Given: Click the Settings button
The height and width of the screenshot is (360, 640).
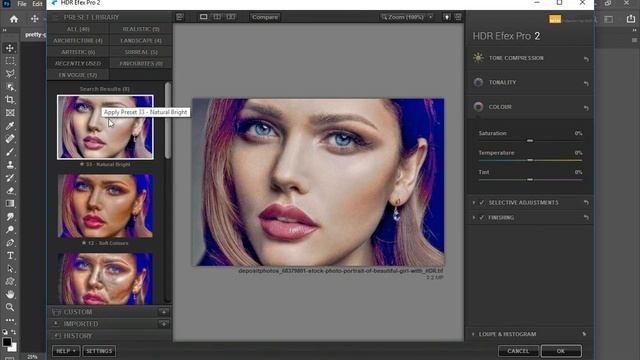Looking at the screenshot, I should 99,351.
